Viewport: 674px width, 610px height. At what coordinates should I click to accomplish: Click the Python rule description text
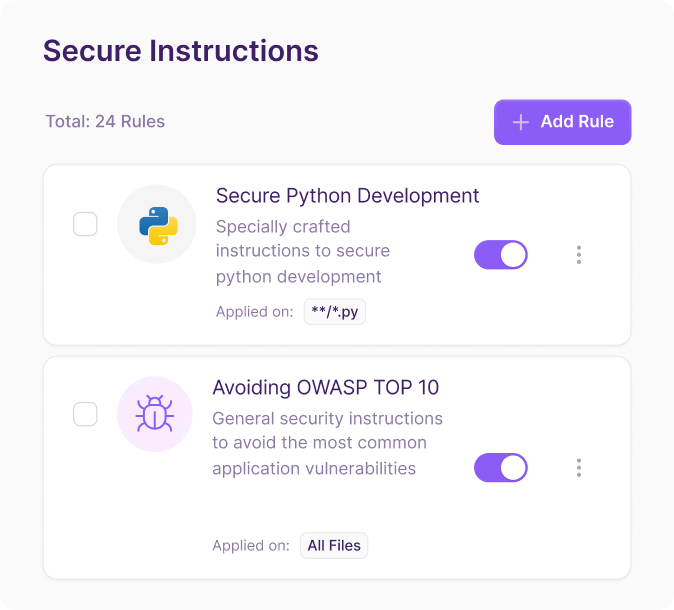click(x=303, y=251)
